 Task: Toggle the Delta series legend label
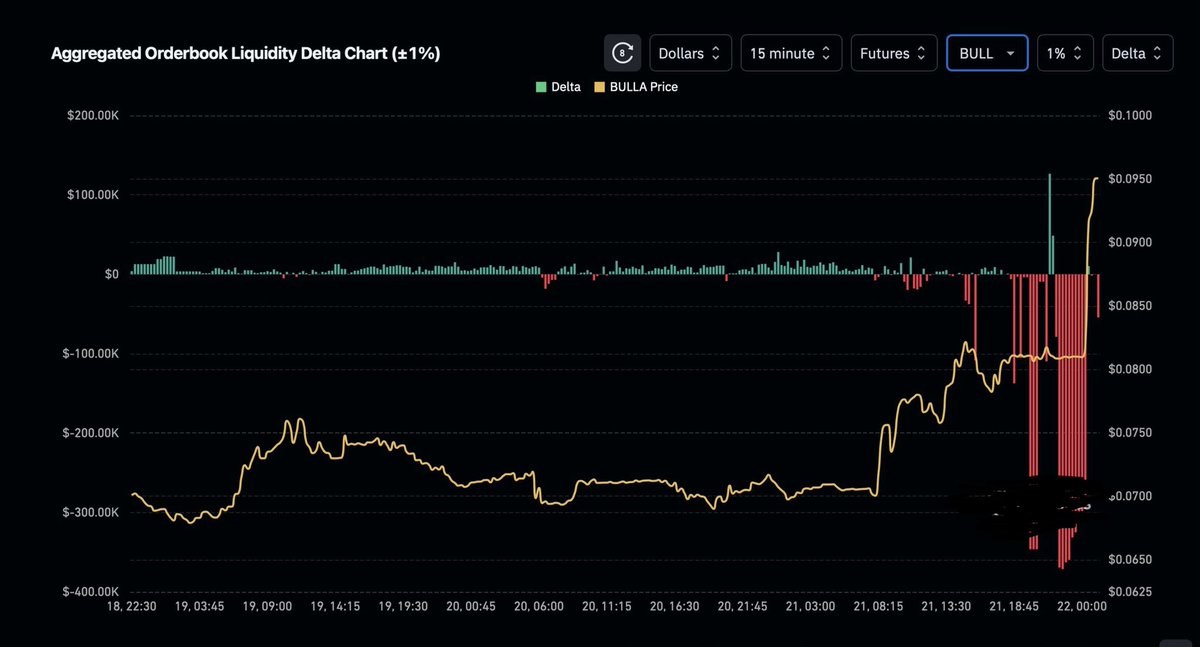click(x=566, y=87)
